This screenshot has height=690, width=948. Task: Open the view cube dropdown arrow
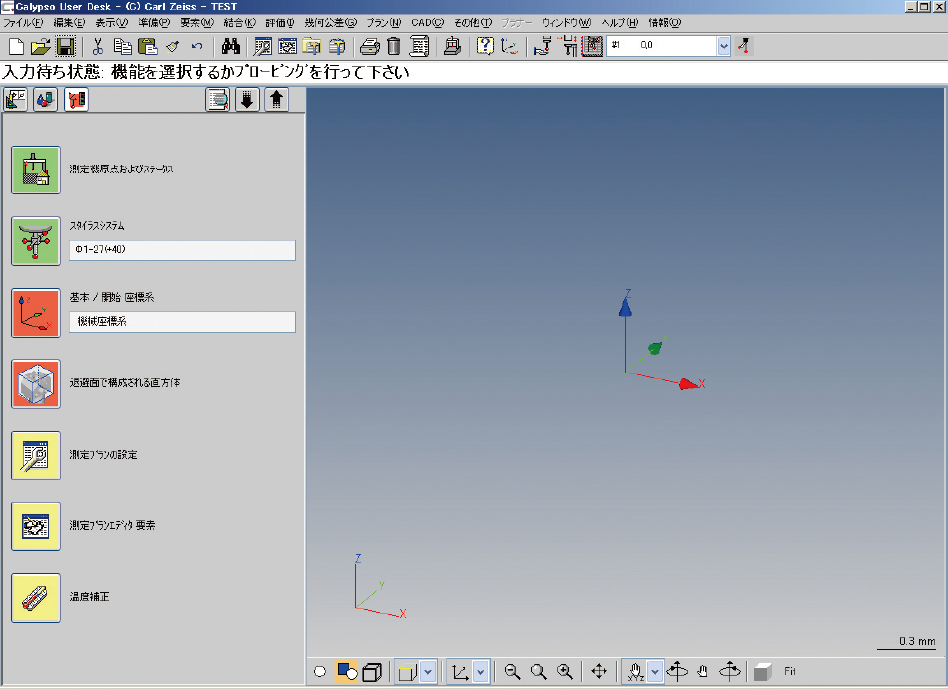pyautogui.click(x=428, y=671)
